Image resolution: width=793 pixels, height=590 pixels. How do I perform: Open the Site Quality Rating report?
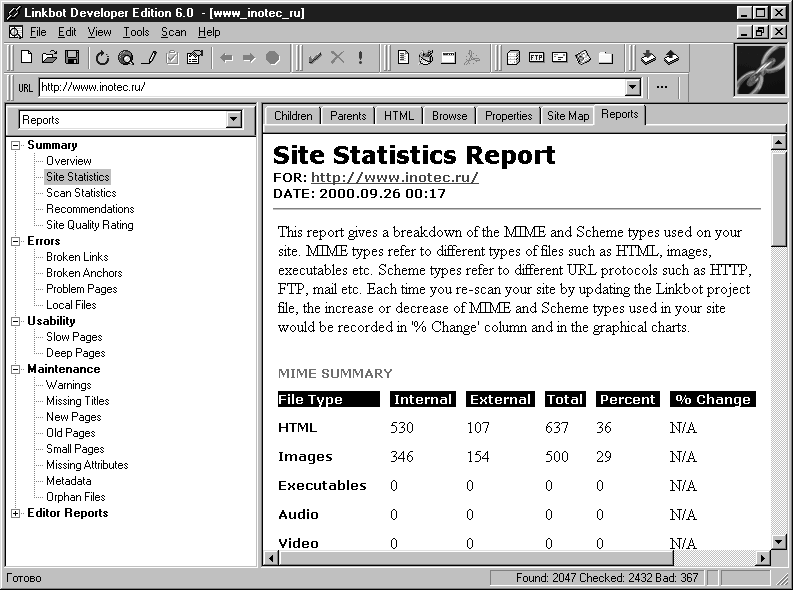coord(90,225)
